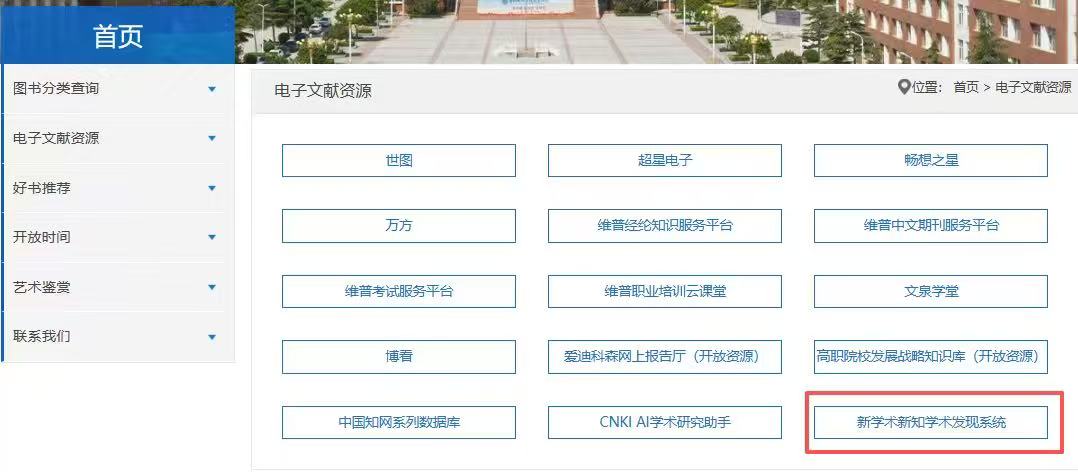Open 新学术新知学术发现系统
The image size is (1078, 472).
[930, 422]
